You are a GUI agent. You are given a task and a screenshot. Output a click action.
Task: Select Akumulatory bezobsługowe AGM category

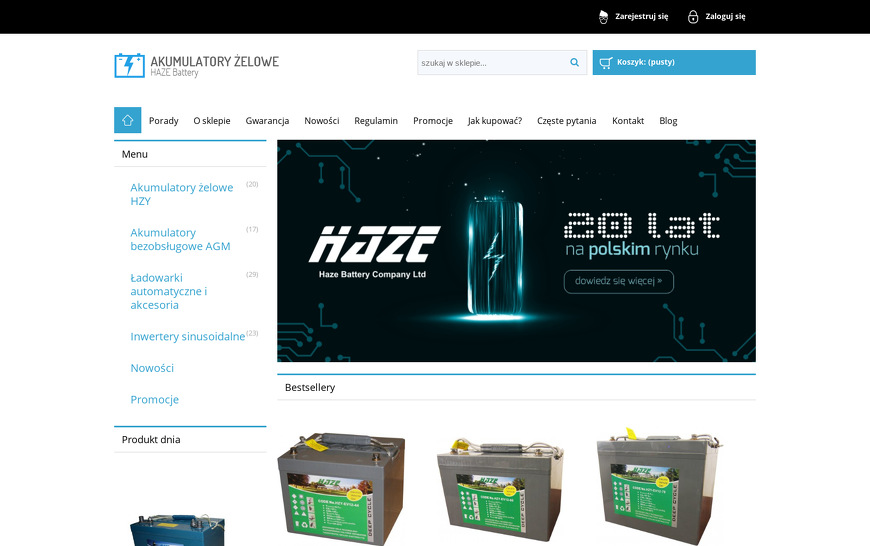click(x=180, y=239)
